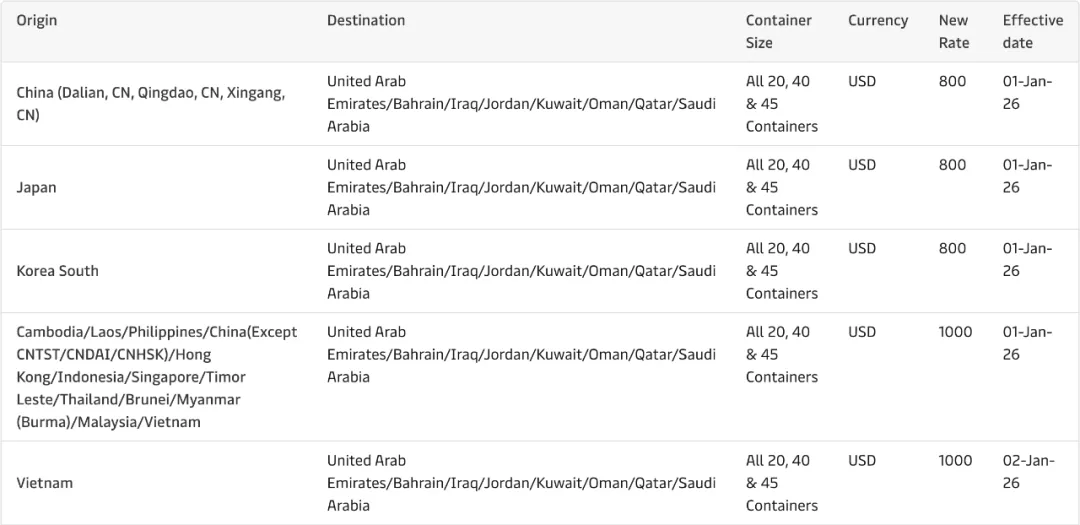Click the Container Size column header
The height and width of the screenshot is (525, 1080).
click(778, 31)
